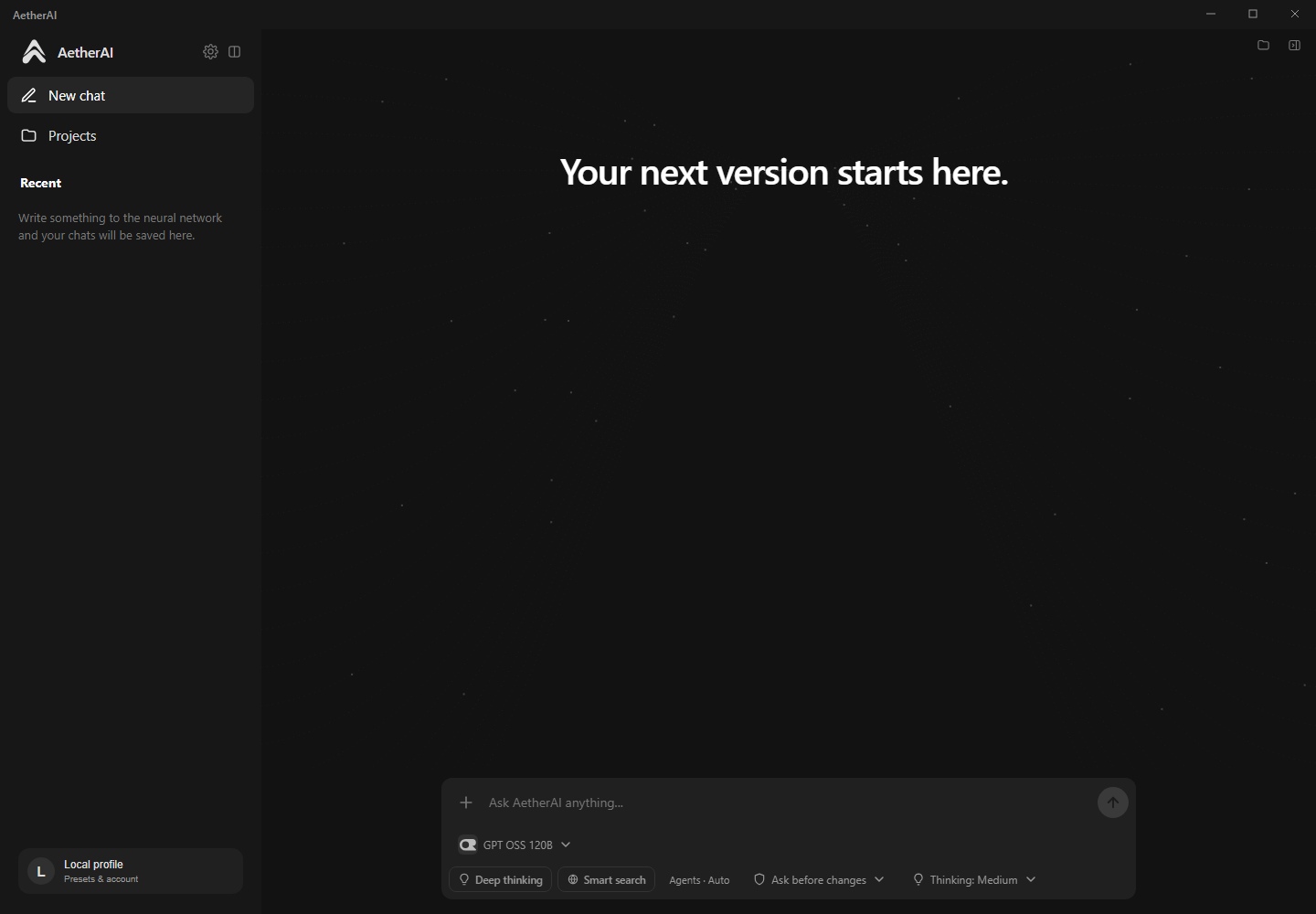Open the GPT OSS 120B model dropdown
The image size is (1316, 914).
515,845
